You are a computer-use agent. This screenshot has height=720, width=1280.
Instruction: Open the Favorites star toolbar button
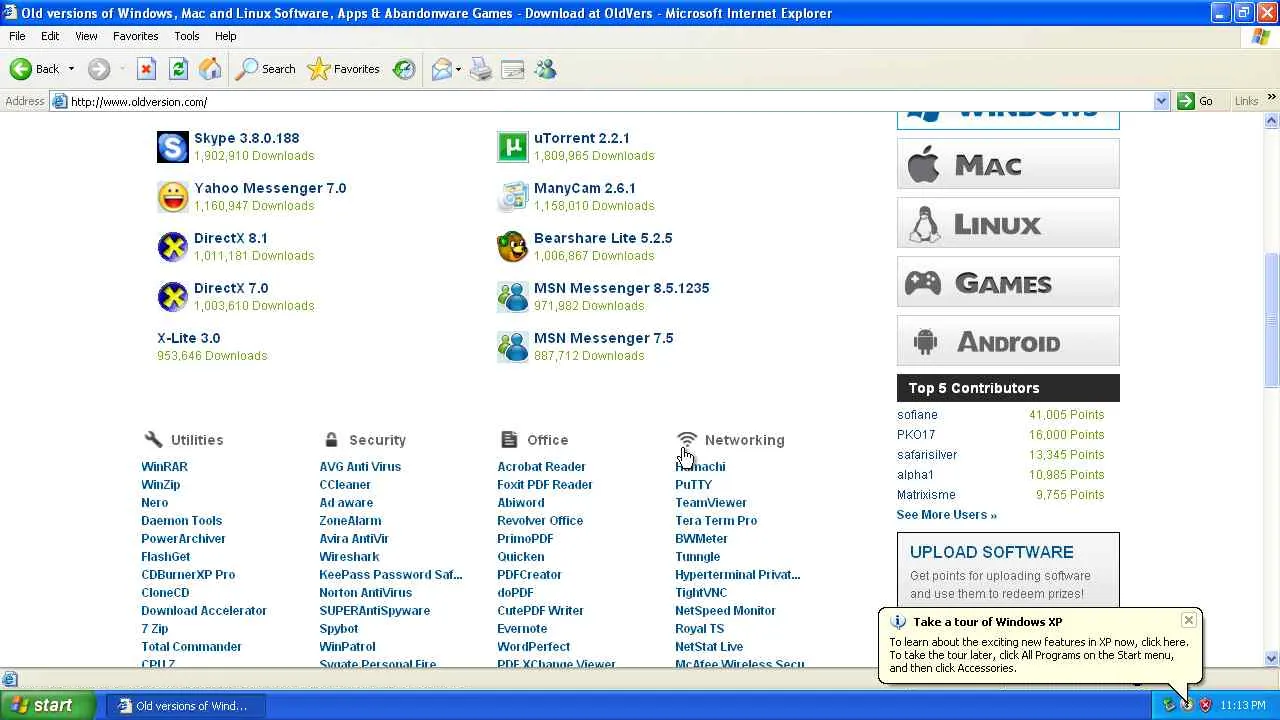[x=343, y=69]
